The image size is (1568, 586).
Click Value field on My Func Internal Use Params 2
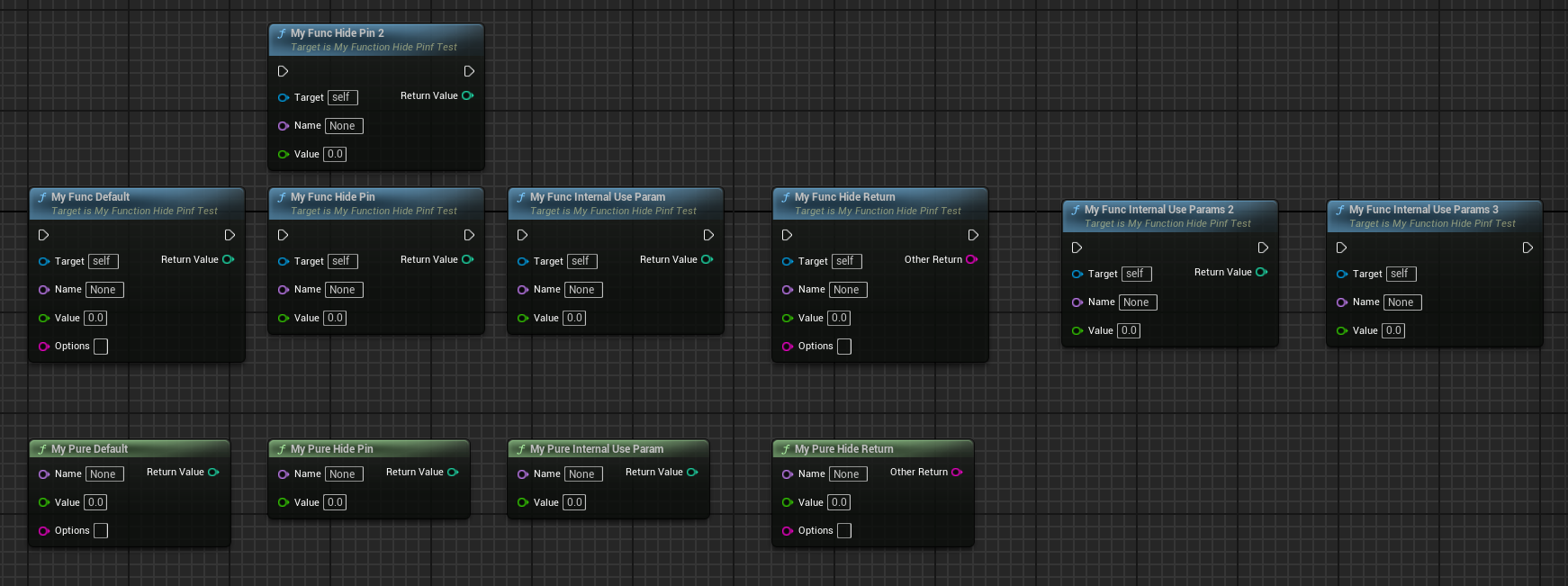click(1129, 330)
